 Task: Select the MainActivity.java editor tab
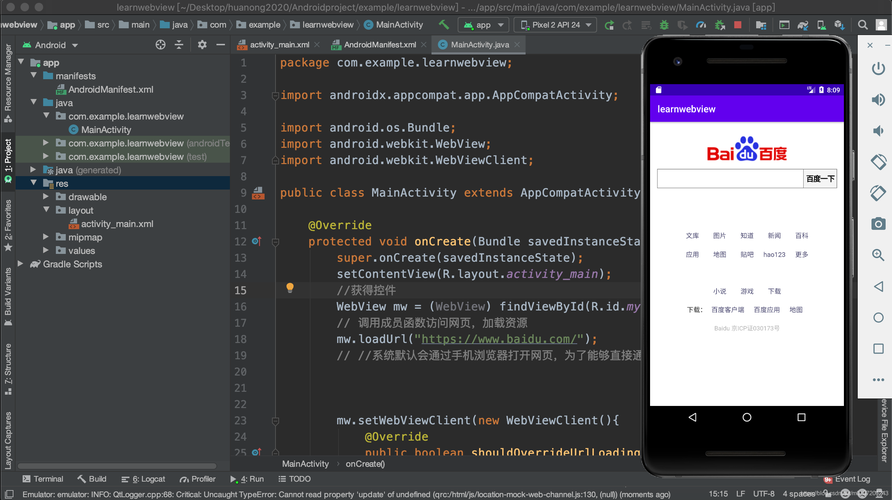tap(479, 44)
